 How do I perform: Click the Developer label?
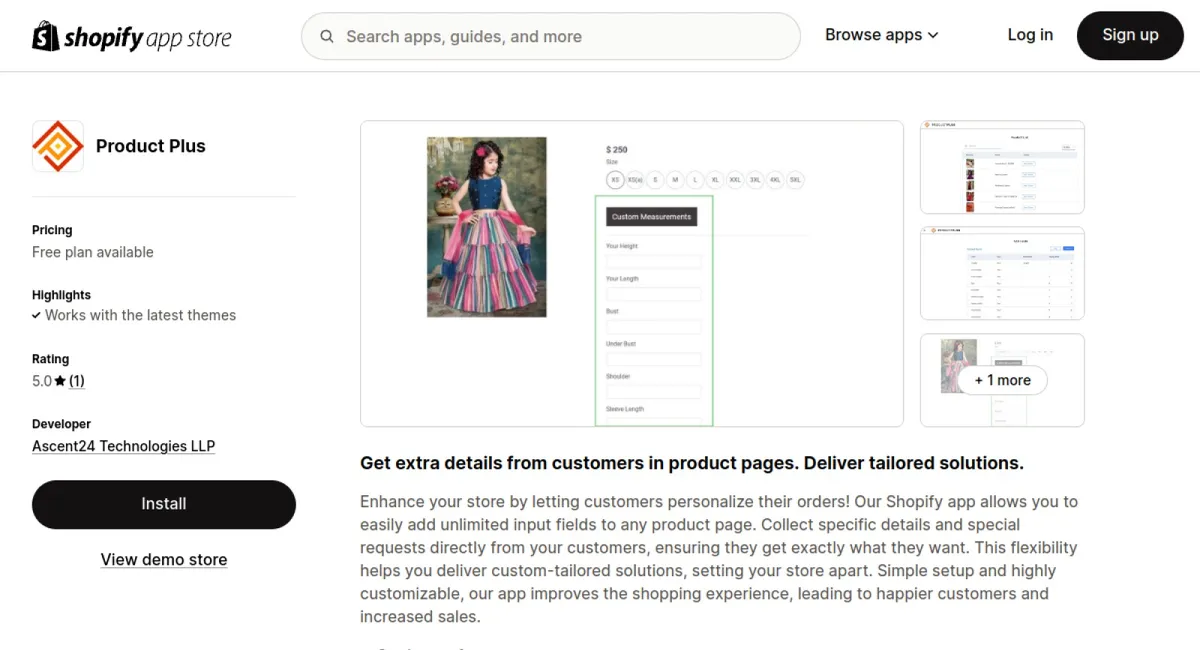point(61,424)
